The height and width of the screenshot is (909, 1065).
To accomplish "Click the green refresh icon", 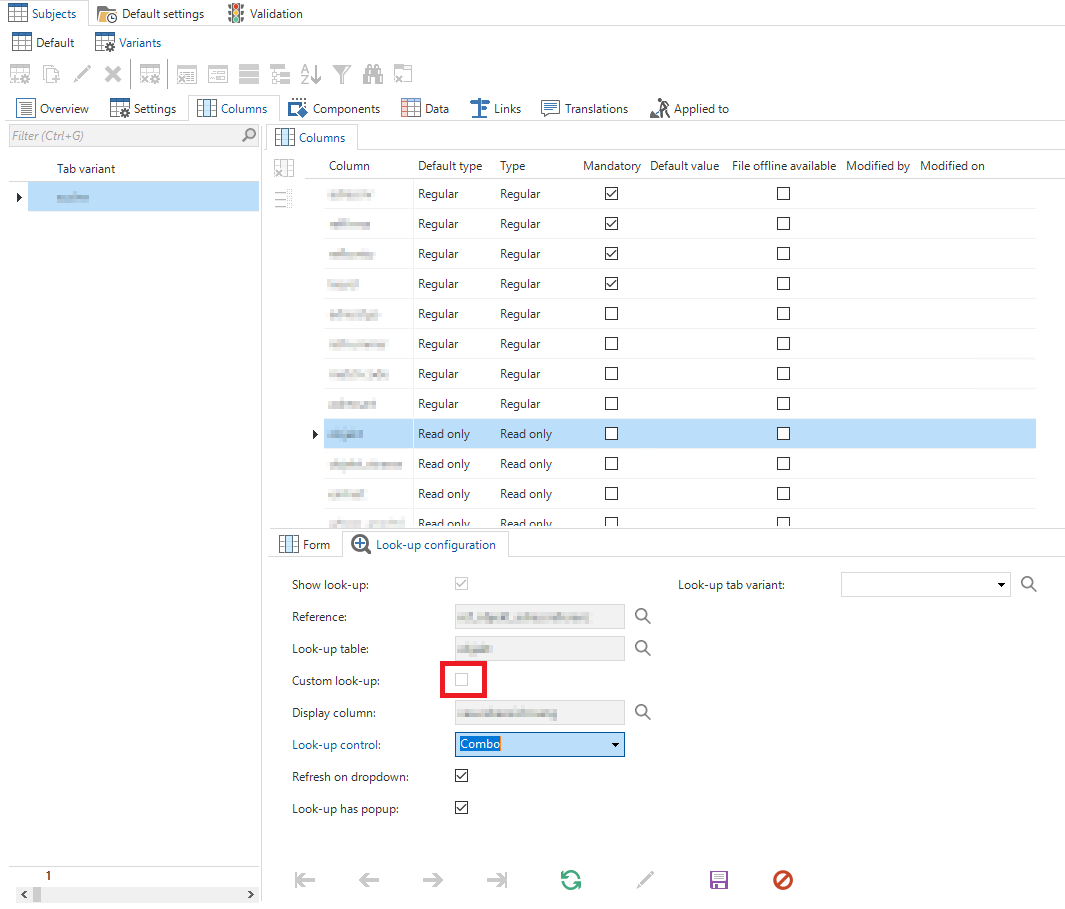I will [571, 880].
